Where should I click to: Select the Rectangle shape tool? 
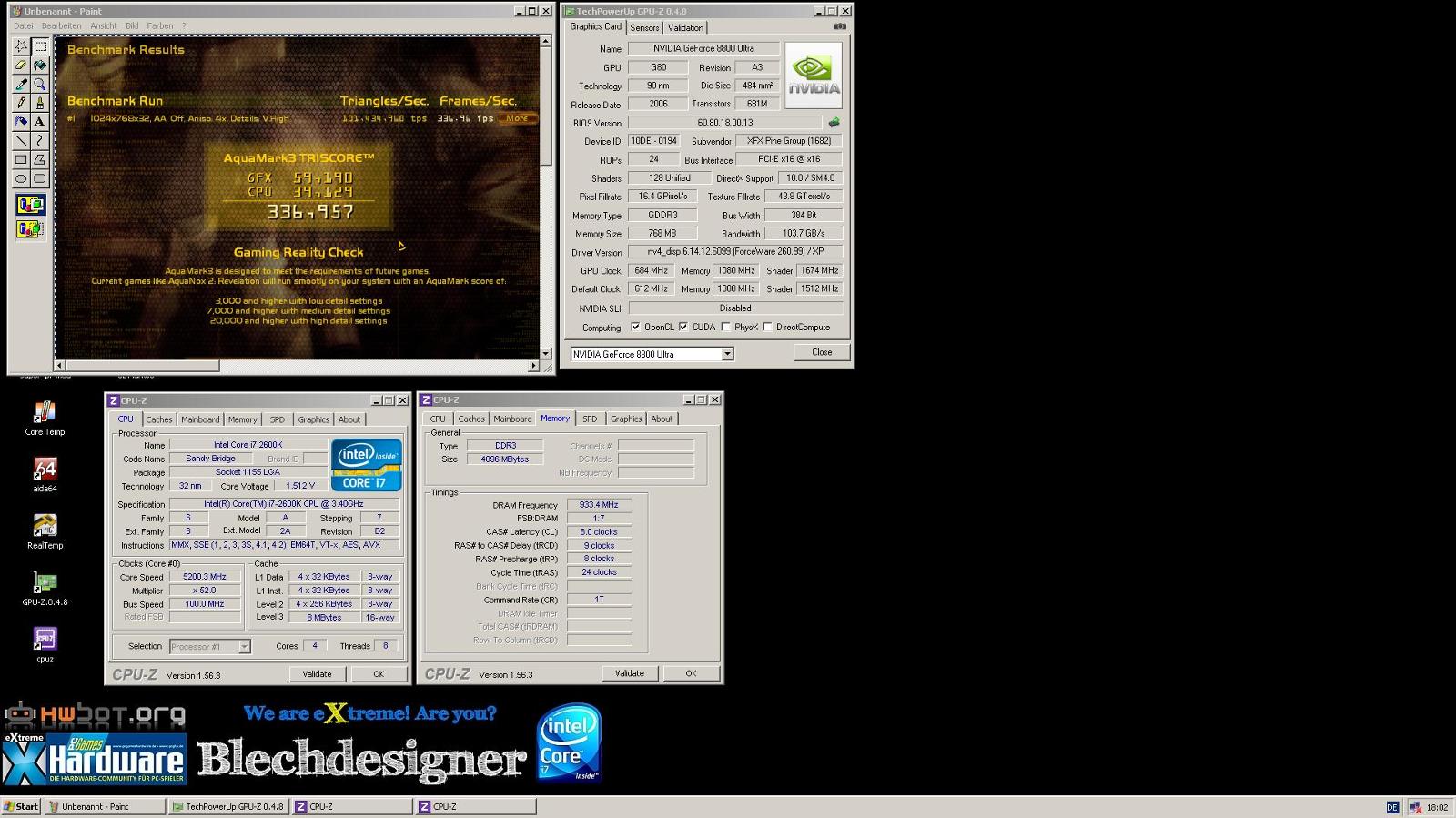[x=21, y=159]
